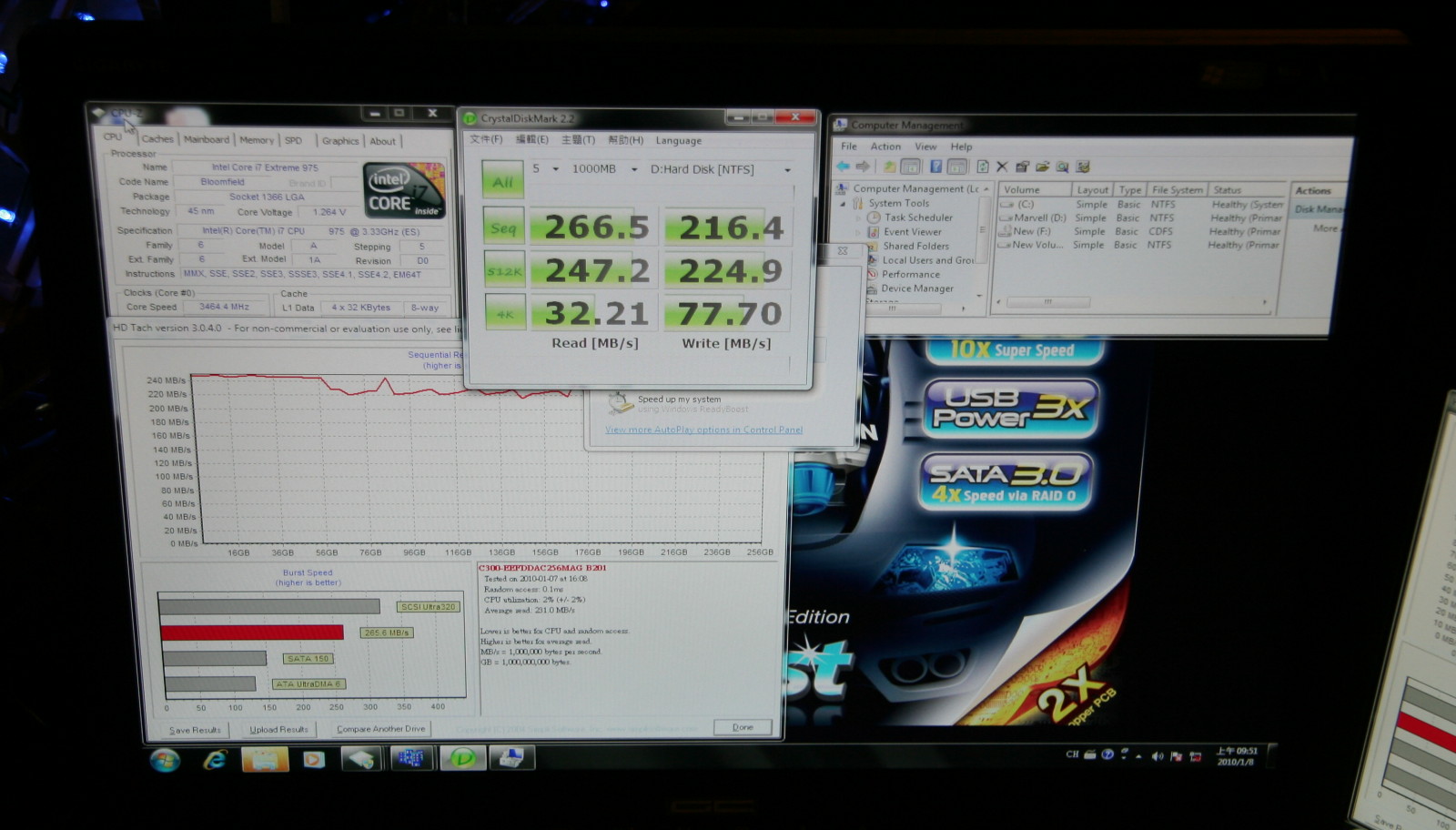Click the volume speaker tray icon
This screenshot has width=1456, height=830.
[x=1157, y=755]
